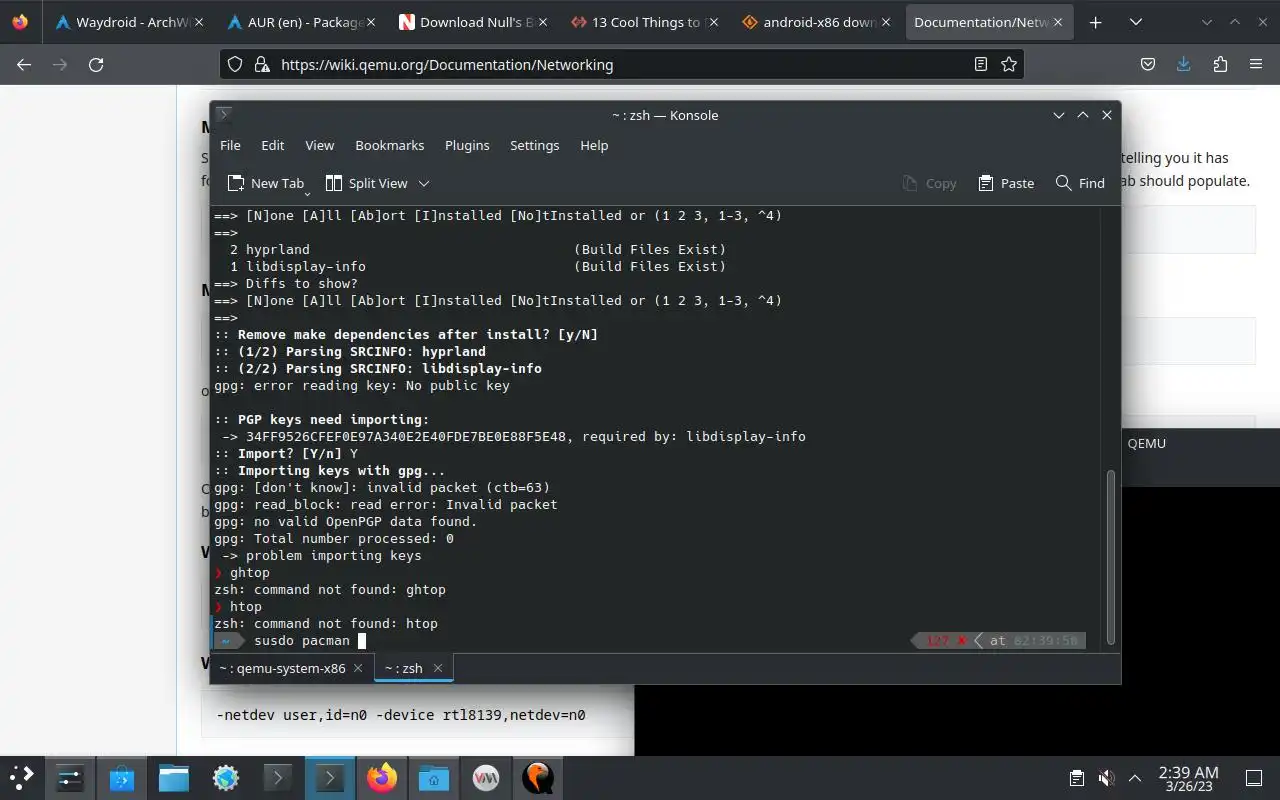
Task: Launch Discover software center from taskbar
Action: point(122,777)
